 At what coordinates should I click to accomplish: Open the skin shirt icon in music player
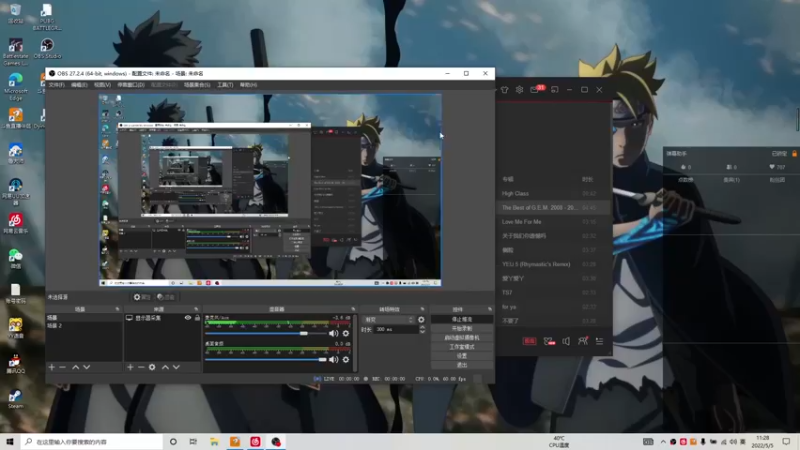[x=505, y=90]
